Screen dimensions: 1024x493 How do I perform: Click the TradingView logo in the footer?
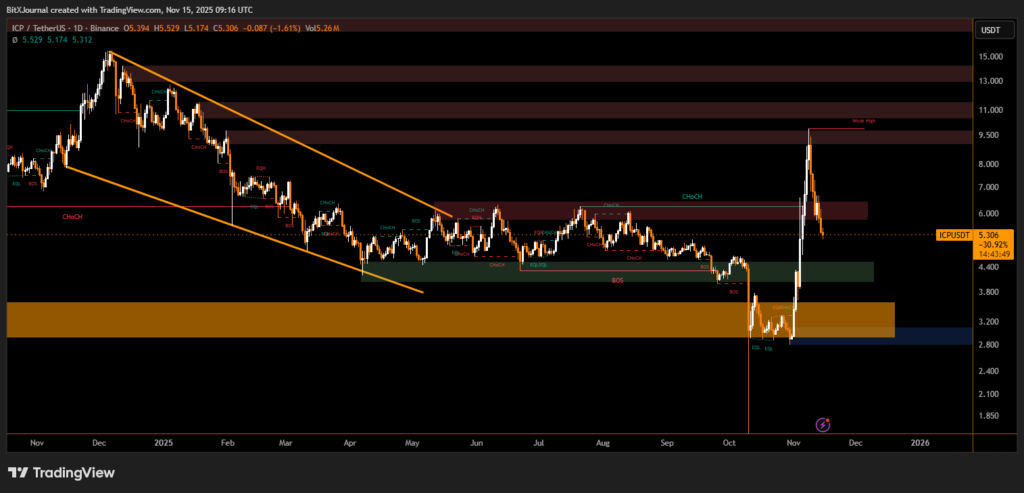click(x=62, y=472)
